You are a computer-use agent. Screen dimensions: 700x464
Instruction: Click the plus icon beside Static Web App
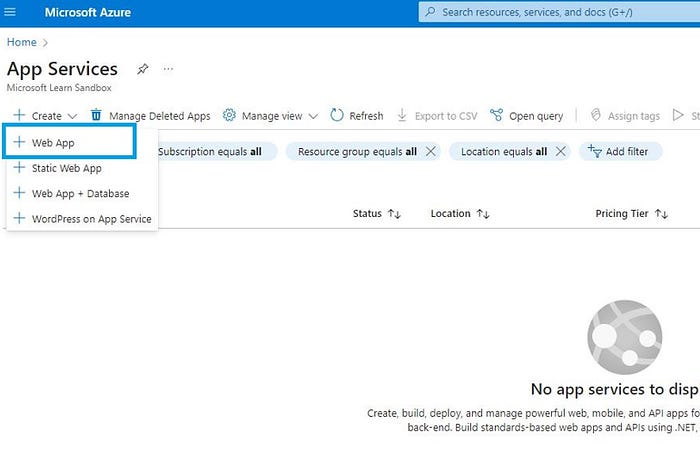[x=19, y=167]
